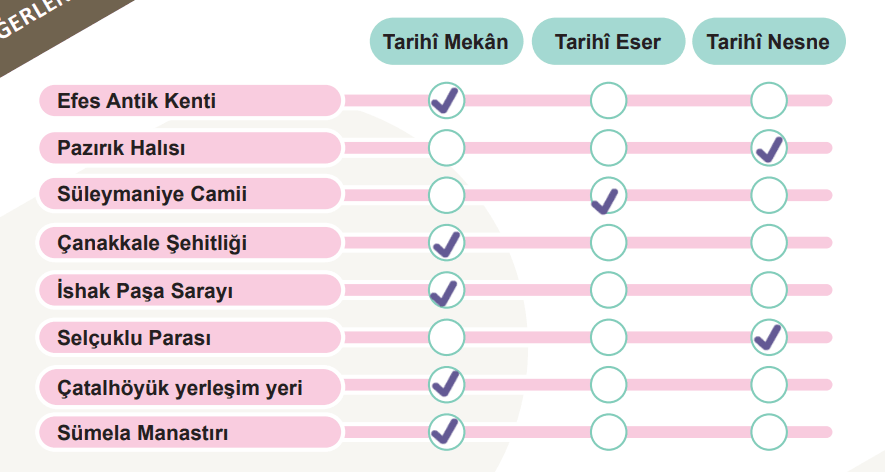Select Tarihî Nesne for Sümela Manastırı
Screen dimensions: 885x472
coord(769,432)
